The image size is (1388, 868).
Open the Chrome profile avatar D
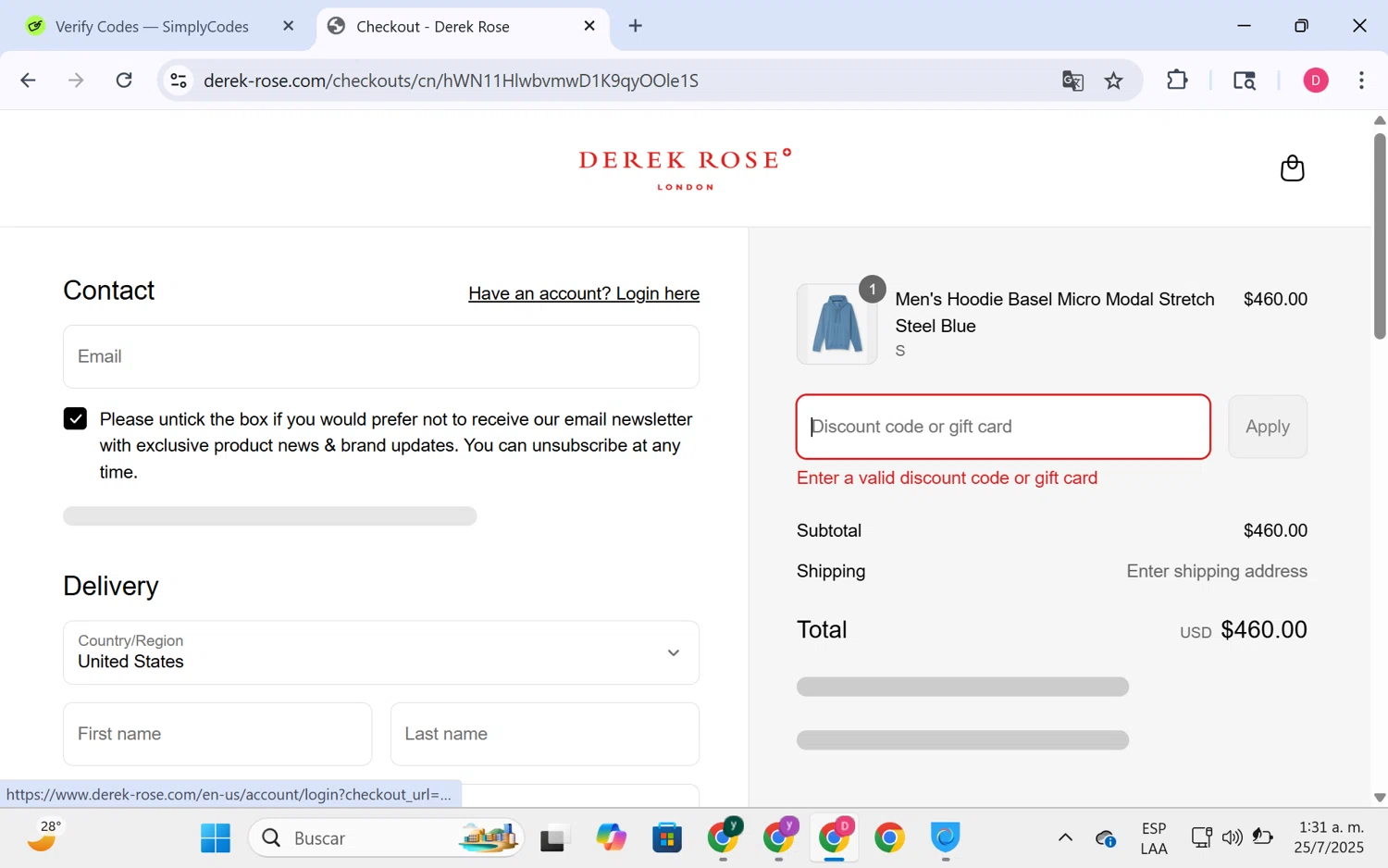coord(1316,81)
